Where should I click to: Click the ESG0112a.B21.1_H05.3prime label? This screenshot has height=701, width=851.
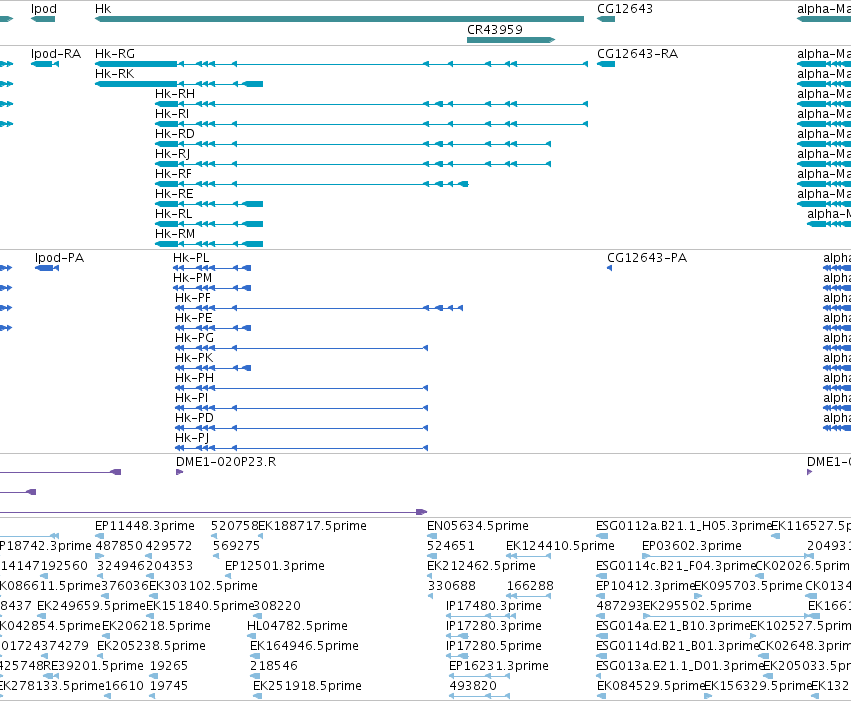click(684, 526)
